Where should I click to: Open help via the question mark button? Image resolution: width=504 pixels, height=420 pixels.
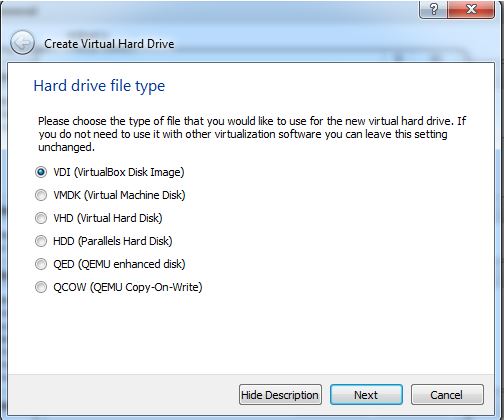[x=433, y=9]
